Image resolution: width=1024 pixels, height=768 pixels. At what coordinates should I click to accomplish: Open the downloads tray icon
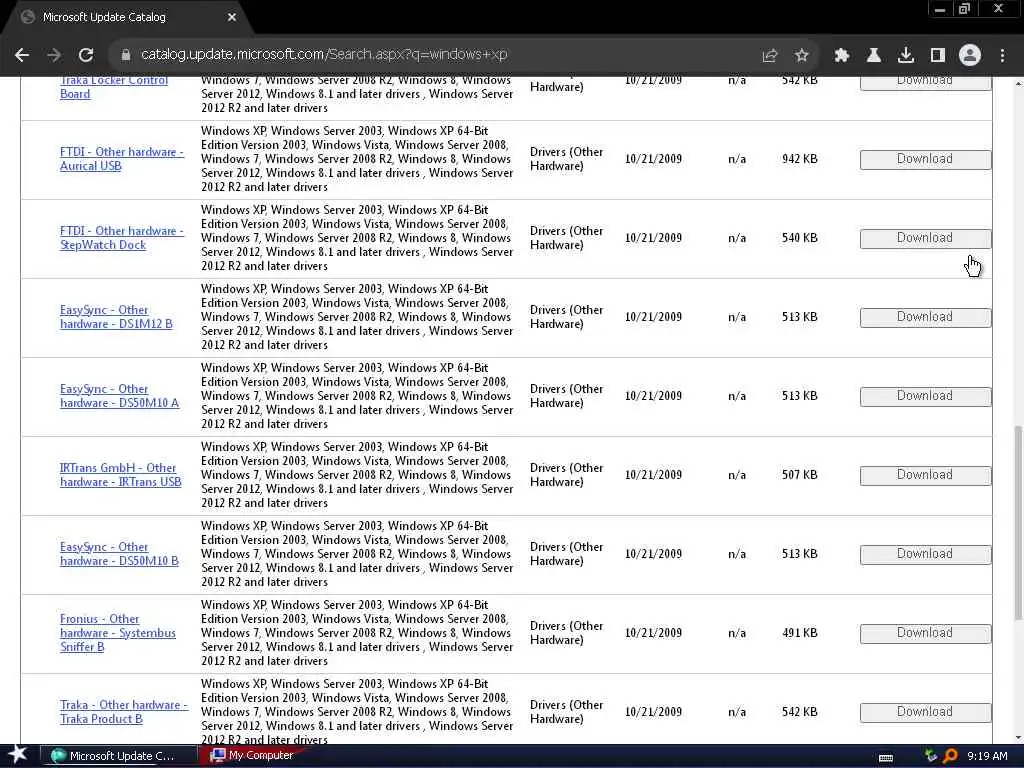[x=906, y=55]
